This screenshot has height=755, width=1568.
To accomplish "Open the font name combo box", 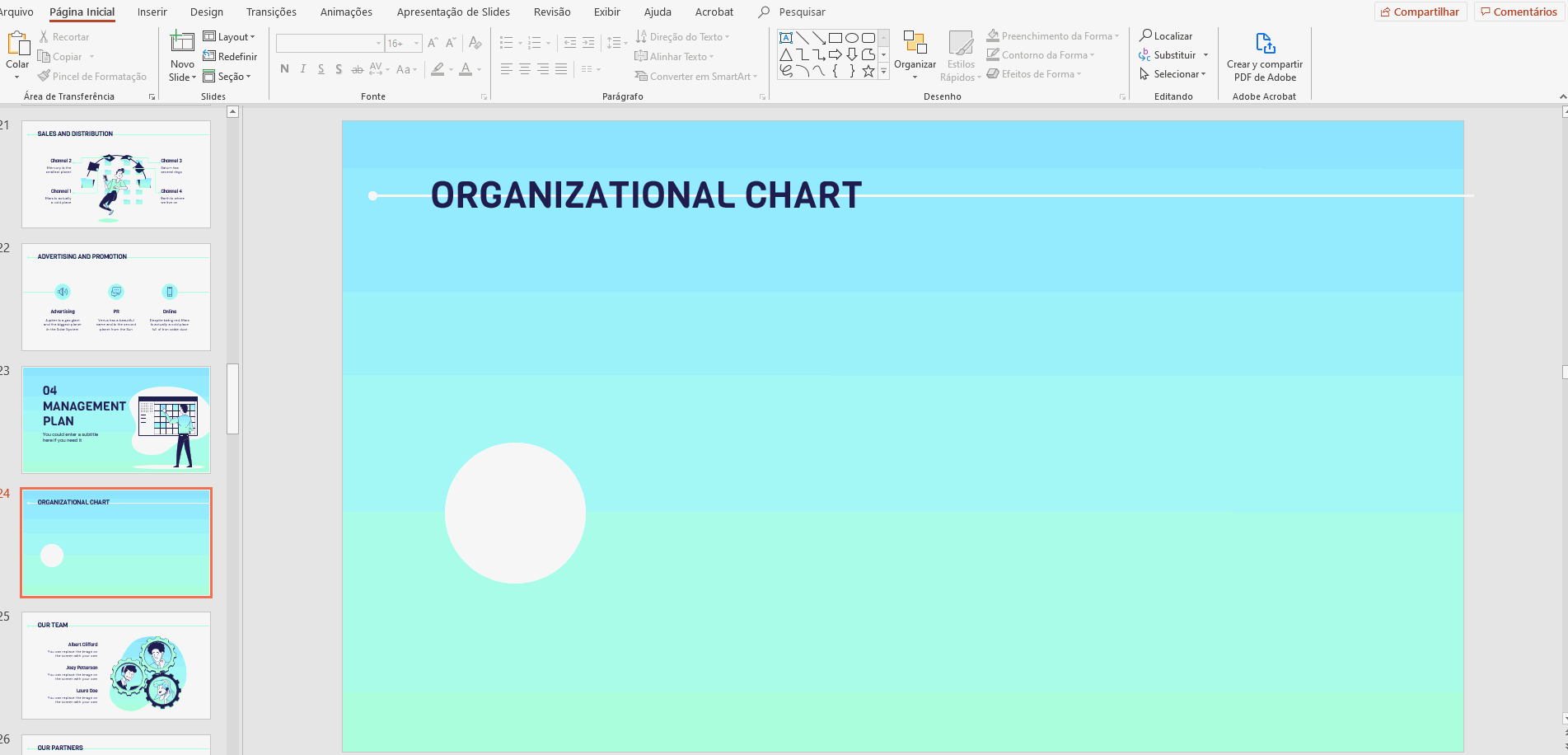I will (x=330, y=43).
